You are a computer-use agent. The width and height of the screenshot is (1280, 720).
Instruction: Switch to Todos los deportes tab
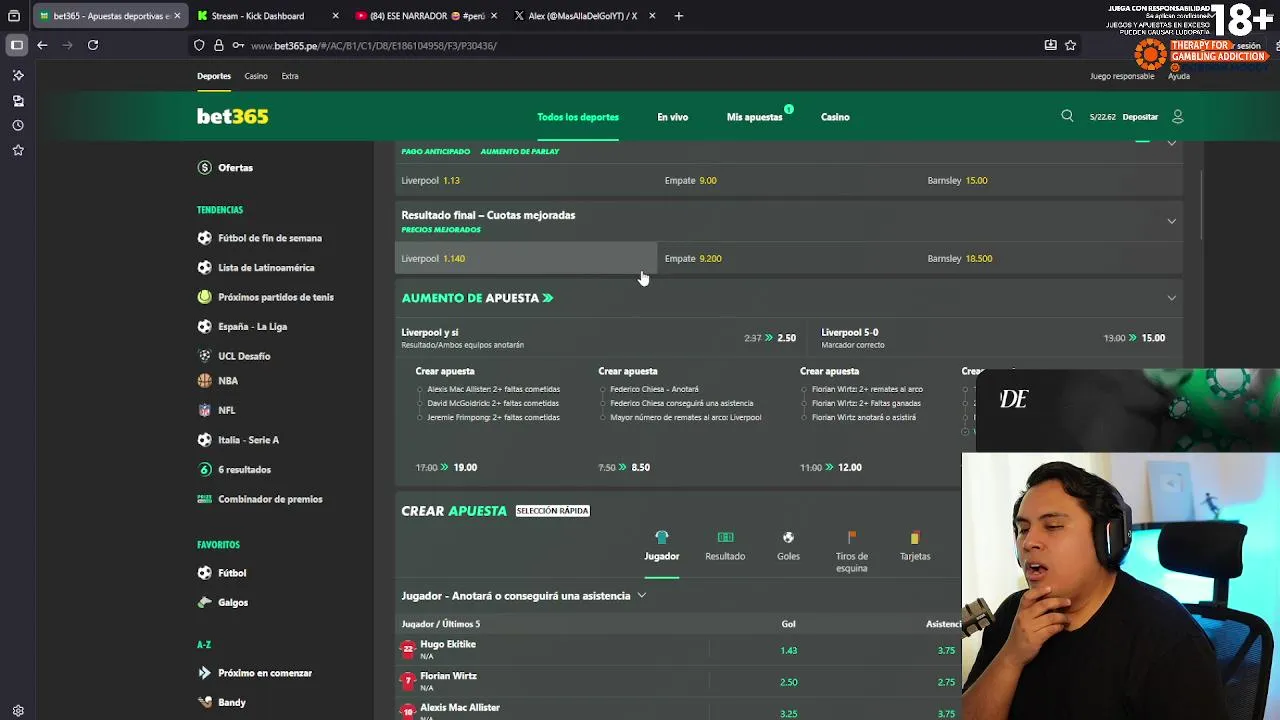click(578, 117)
